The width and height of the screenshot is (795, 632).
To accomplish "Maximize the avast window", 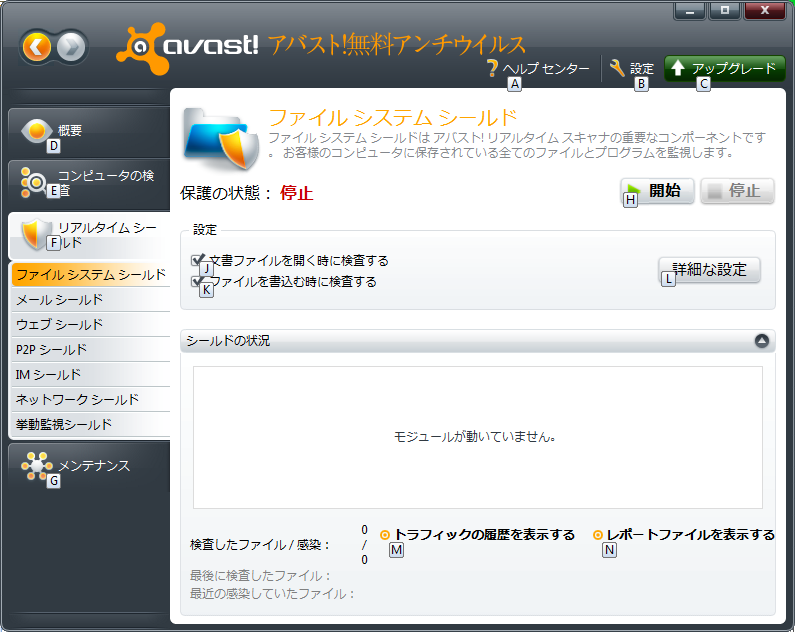I will click(725, 11).
